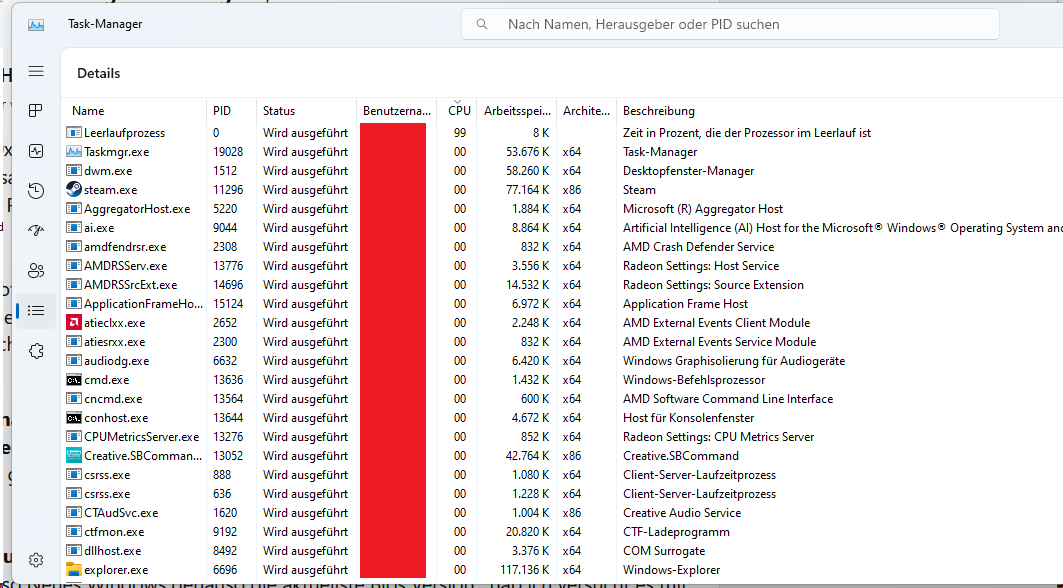The image size is (1063, 588).
Task: Click the Desktopfenster-Manager description
Action: click(x=688, y=171)
